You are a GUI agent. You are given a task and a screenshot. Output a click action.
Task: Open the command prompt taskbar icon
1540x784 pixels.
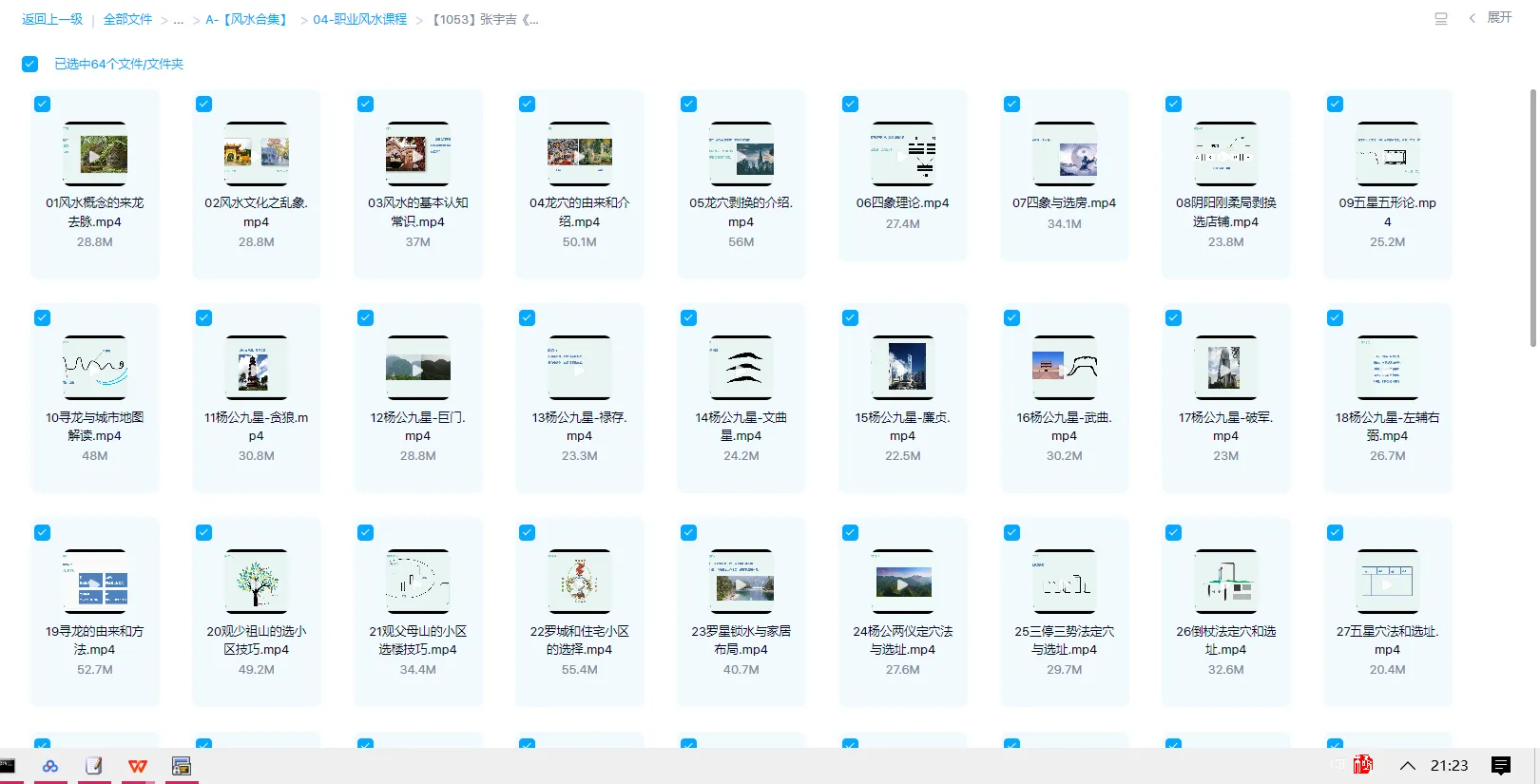8,766
